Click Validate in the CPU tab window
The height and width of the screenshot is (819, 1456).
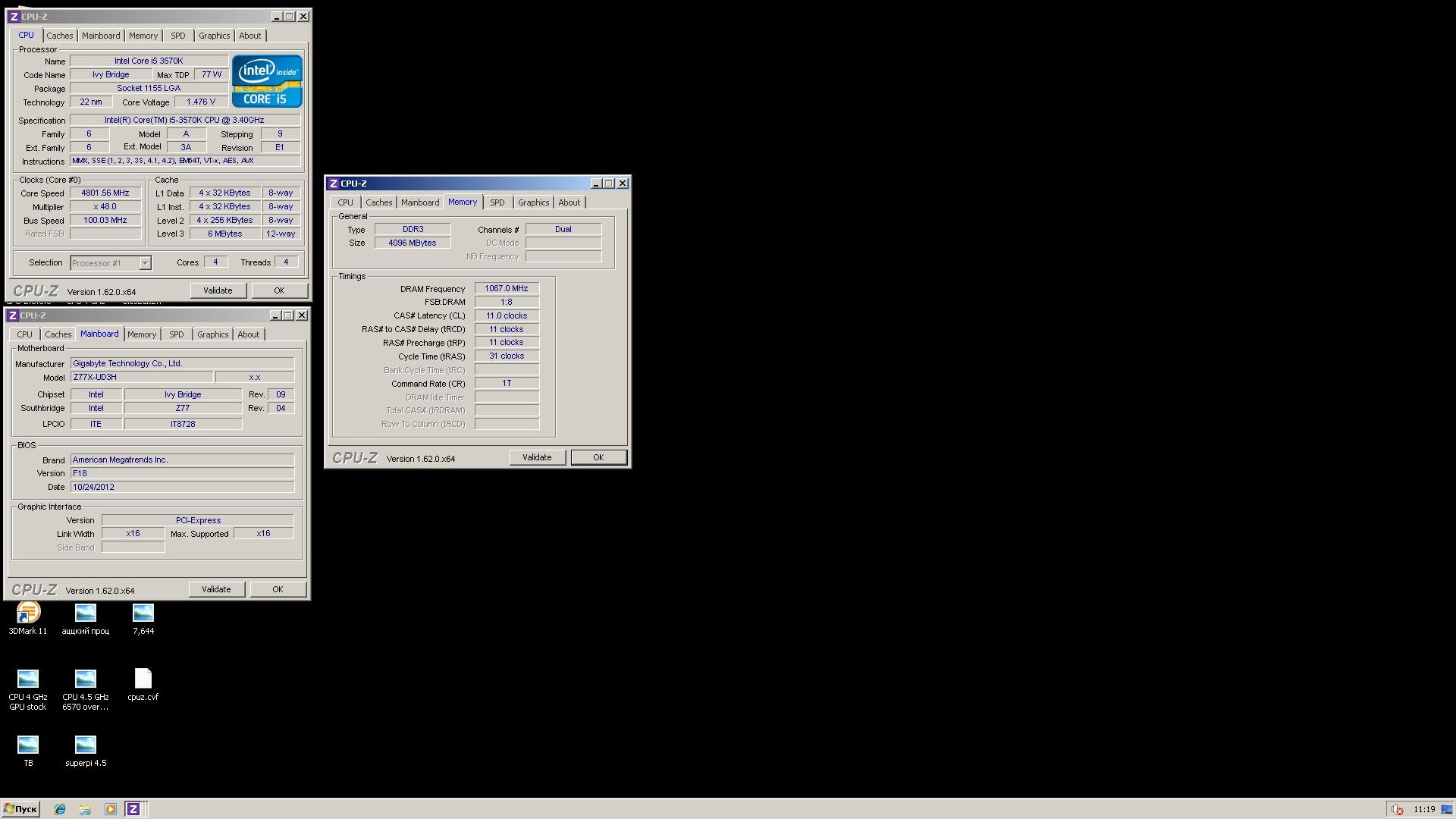(x=218, y=290)
